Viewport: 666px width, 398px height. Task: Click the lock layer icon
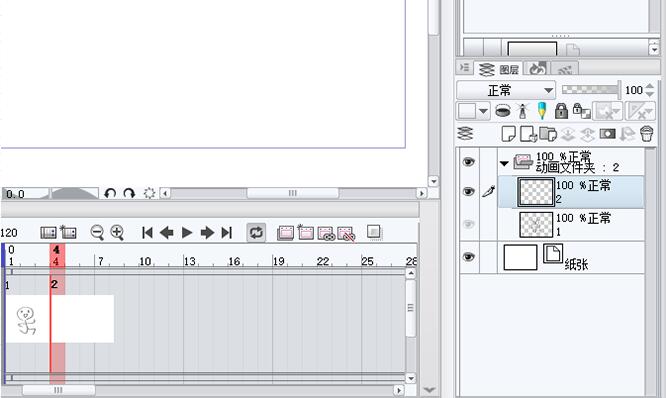(561, 111)
